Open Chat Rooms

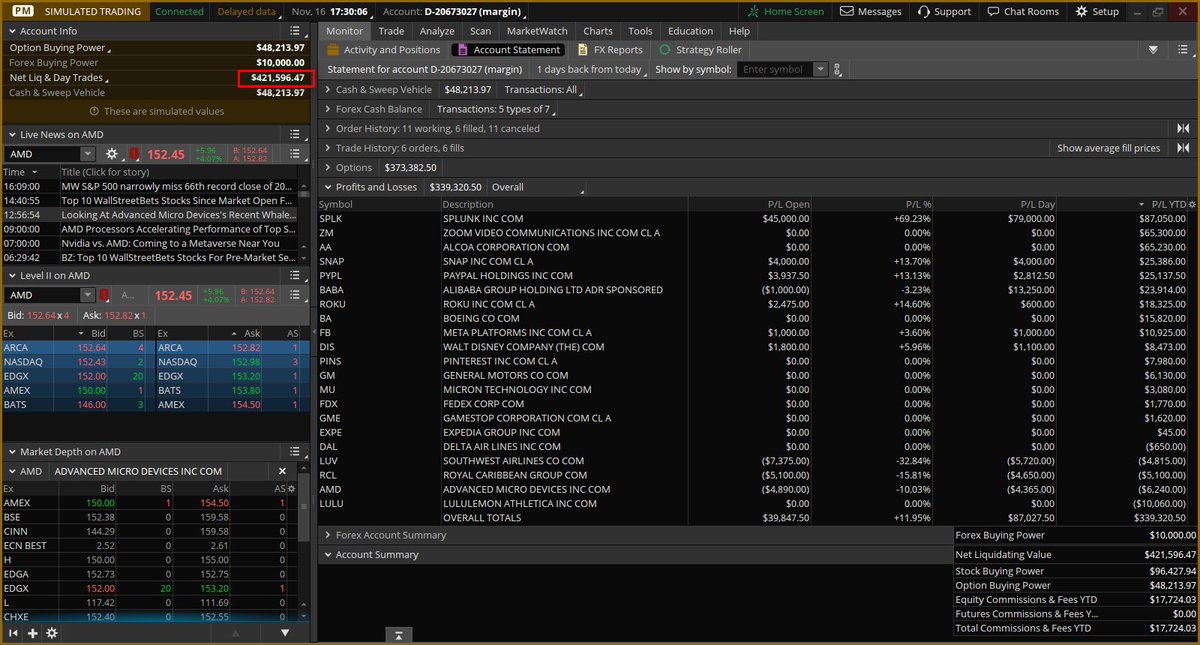1021,11
